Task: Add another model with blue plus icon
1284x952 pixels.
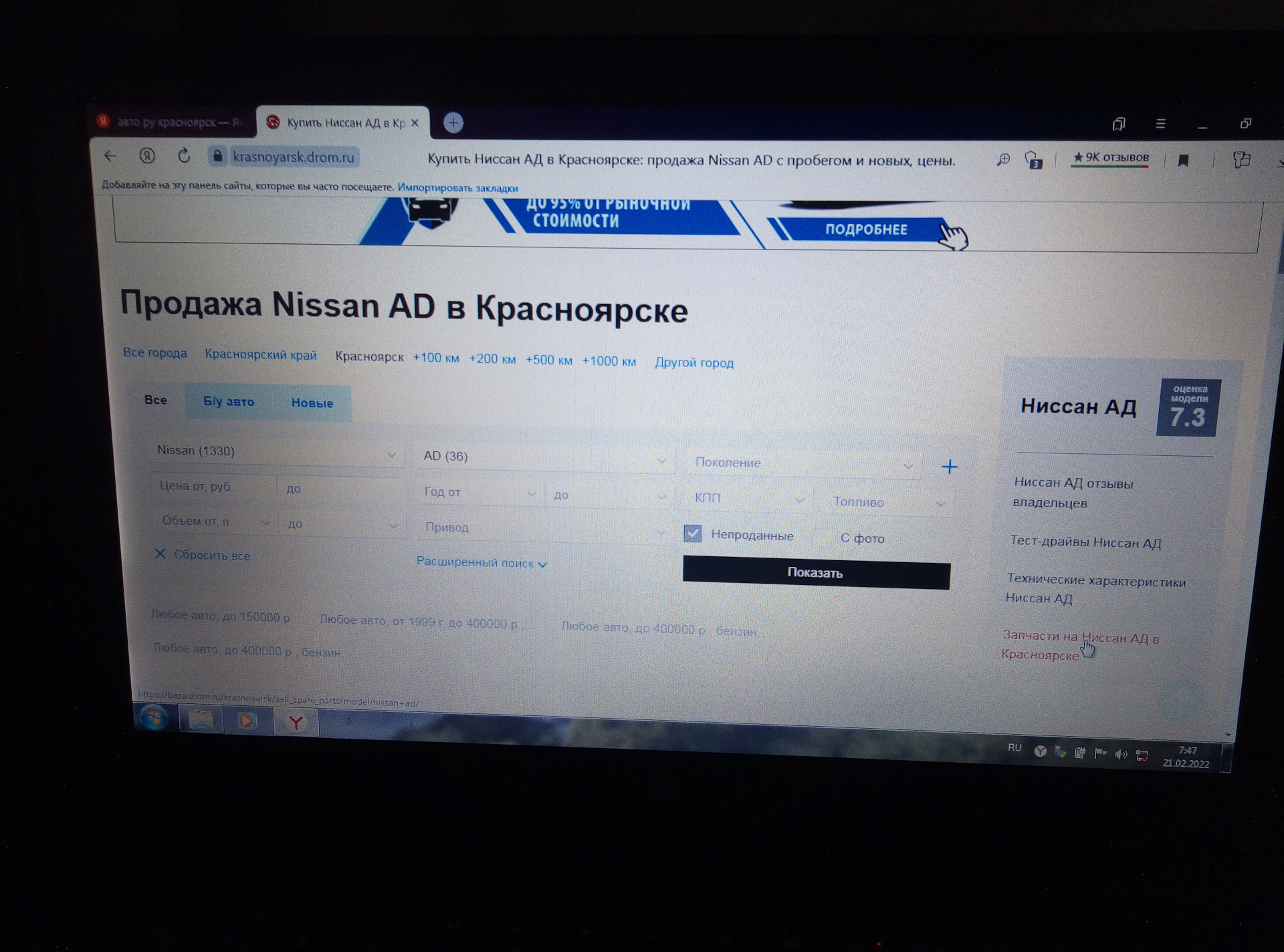Action: pyautogui.click(x=950, y=467)
